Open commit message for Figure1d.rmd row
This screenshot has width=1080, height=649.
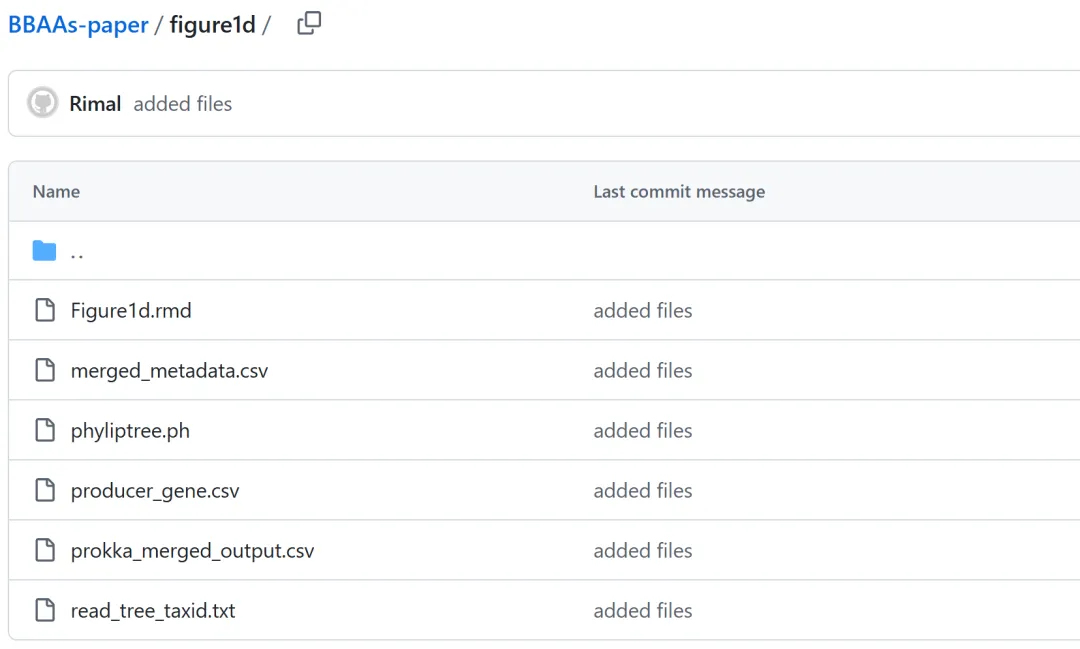pos(643,311)
